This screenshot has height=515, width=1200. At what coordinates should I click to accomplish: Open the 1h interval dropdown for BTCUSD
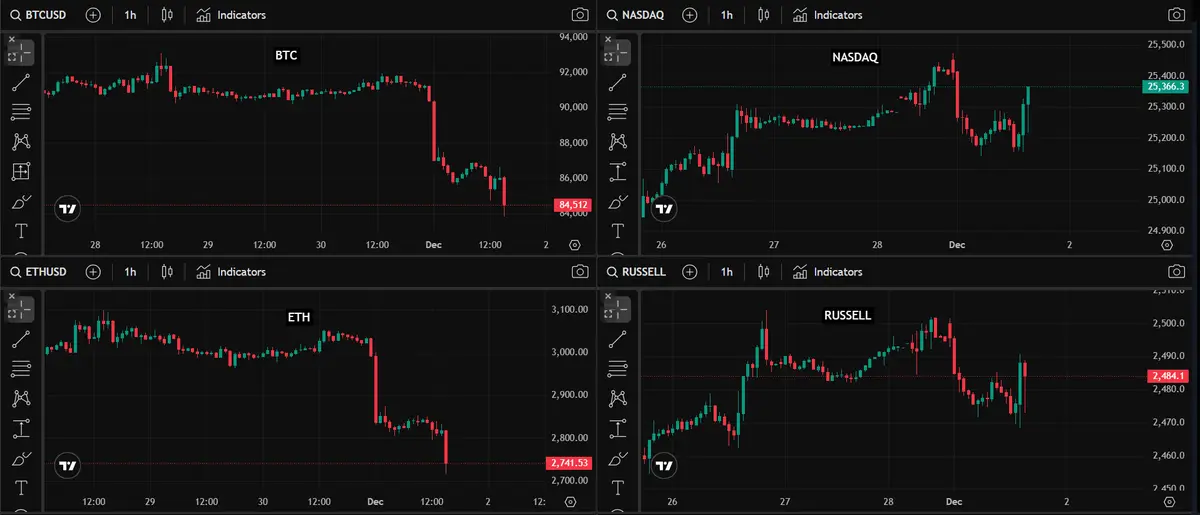coord(130,15)
